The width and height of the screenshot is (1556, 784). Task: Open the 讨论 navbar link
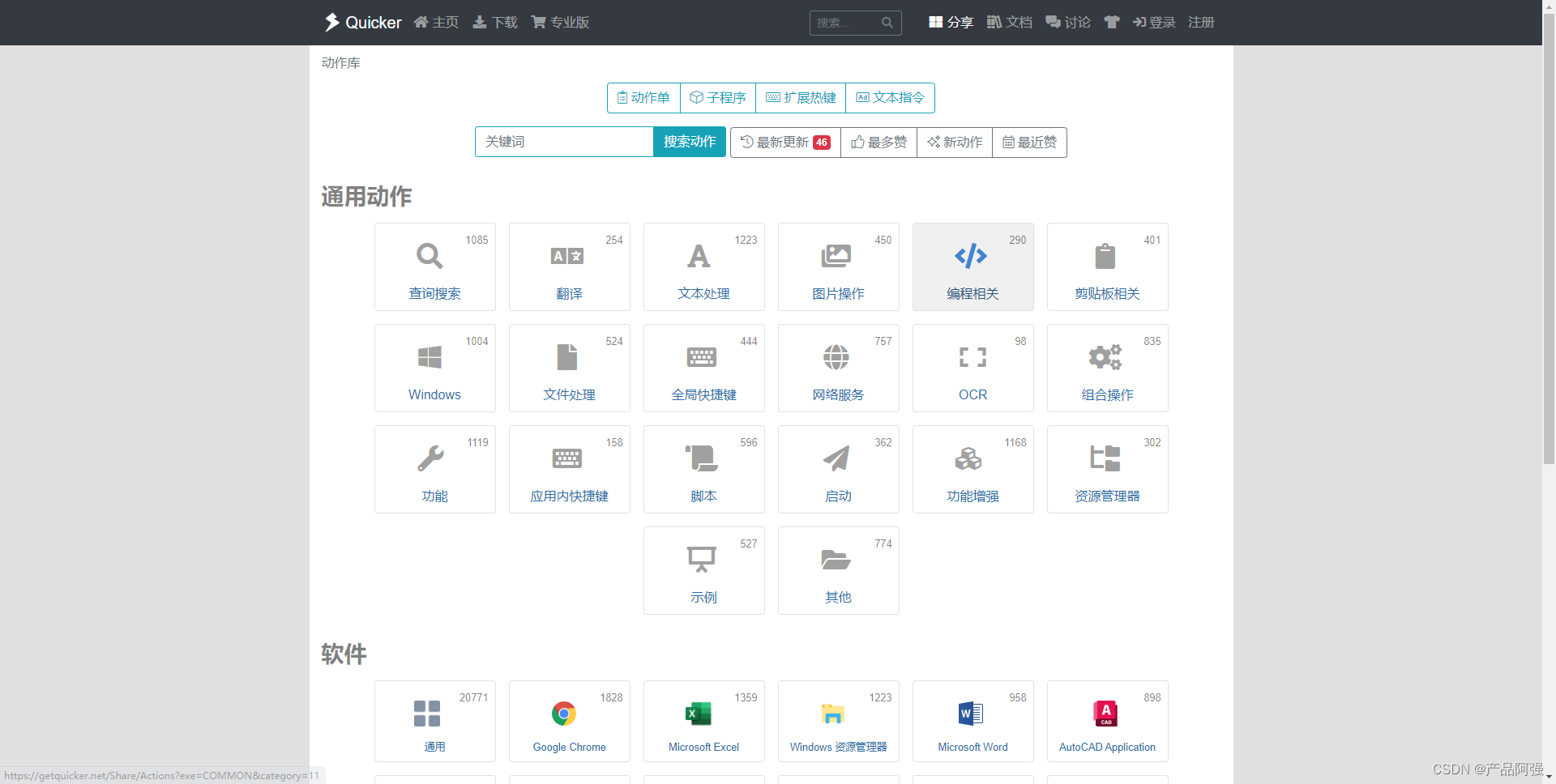(x=1068, y=22)
